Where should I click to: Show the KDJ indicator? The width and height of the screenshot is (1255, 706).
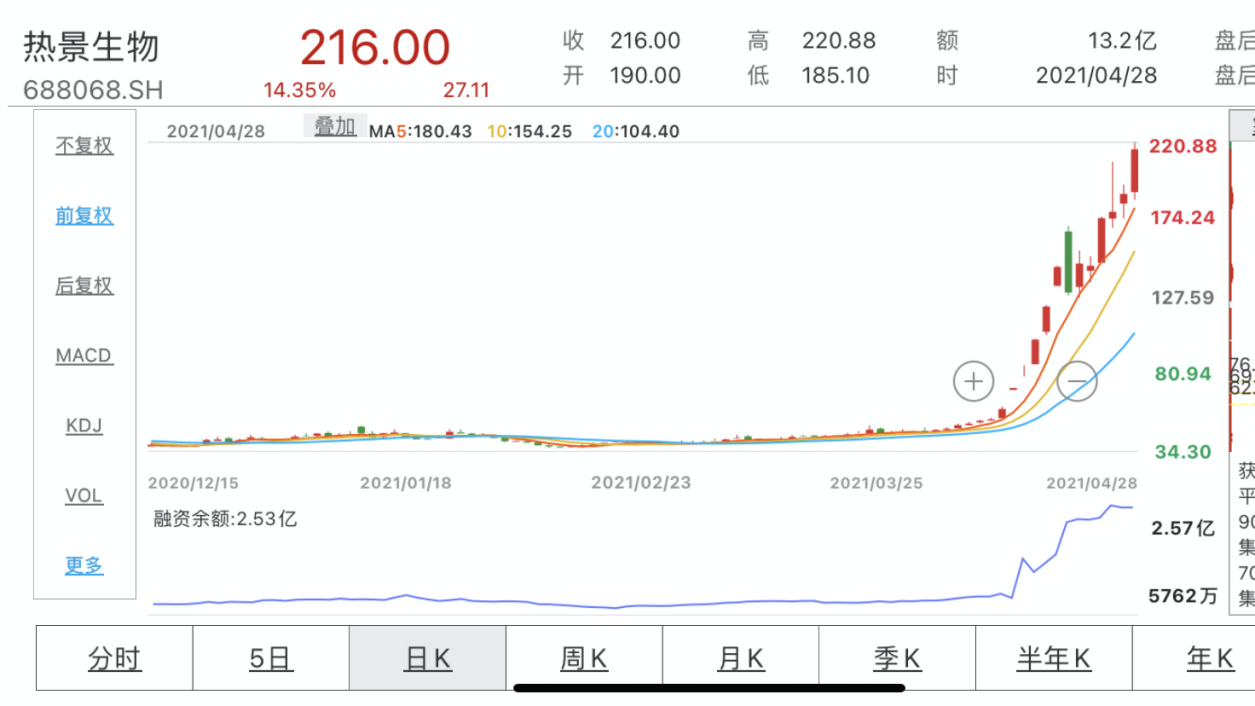tap(84, 426)
